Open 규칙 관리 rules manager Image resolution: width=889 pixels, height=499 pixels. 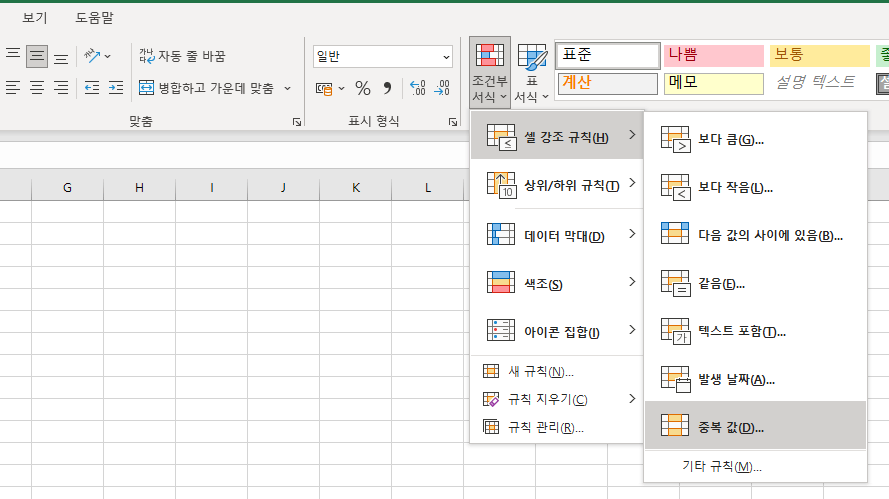(545, 427)
